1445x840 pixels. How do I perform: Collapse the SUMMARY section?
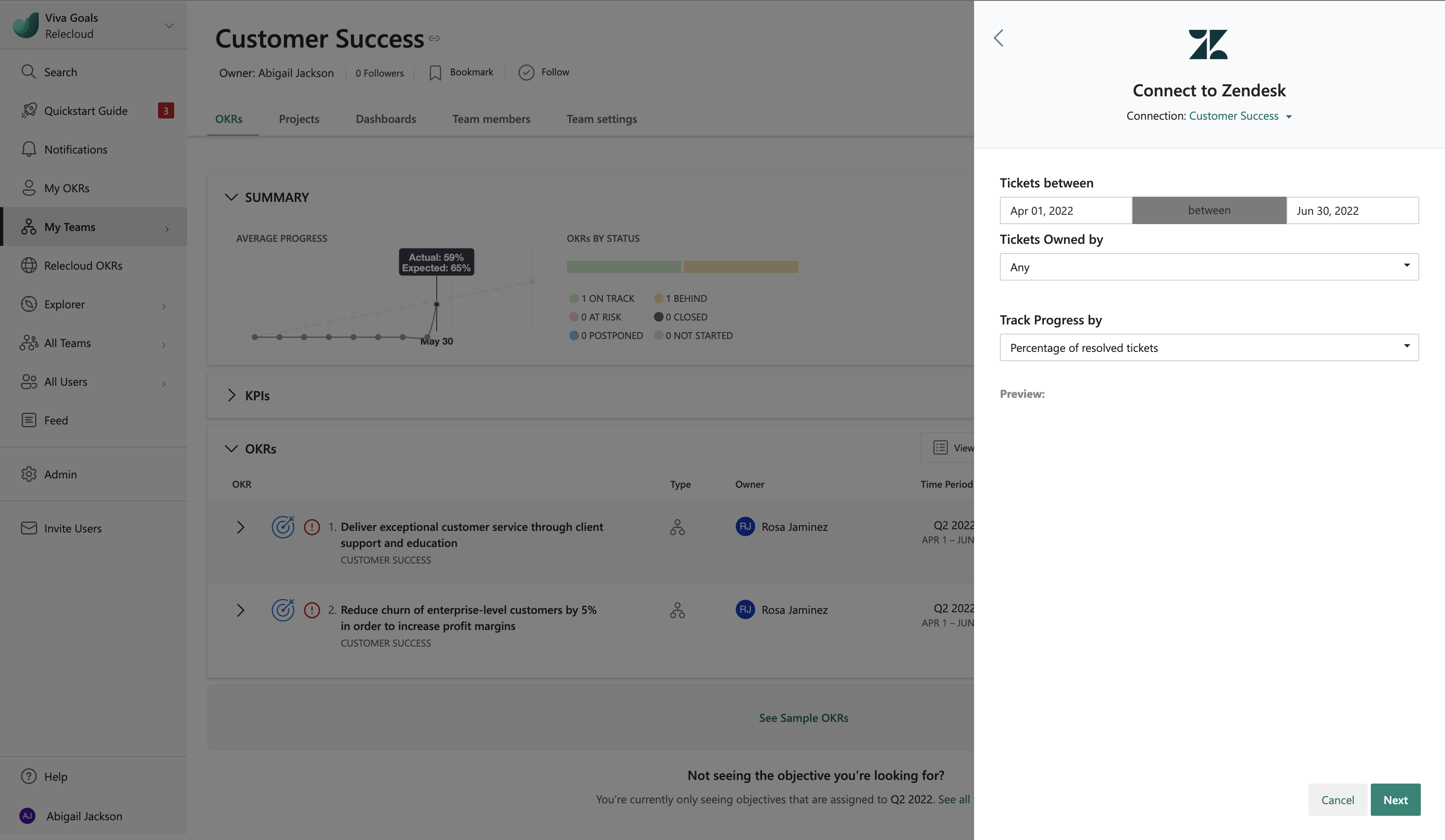click(x=231, y=197)
